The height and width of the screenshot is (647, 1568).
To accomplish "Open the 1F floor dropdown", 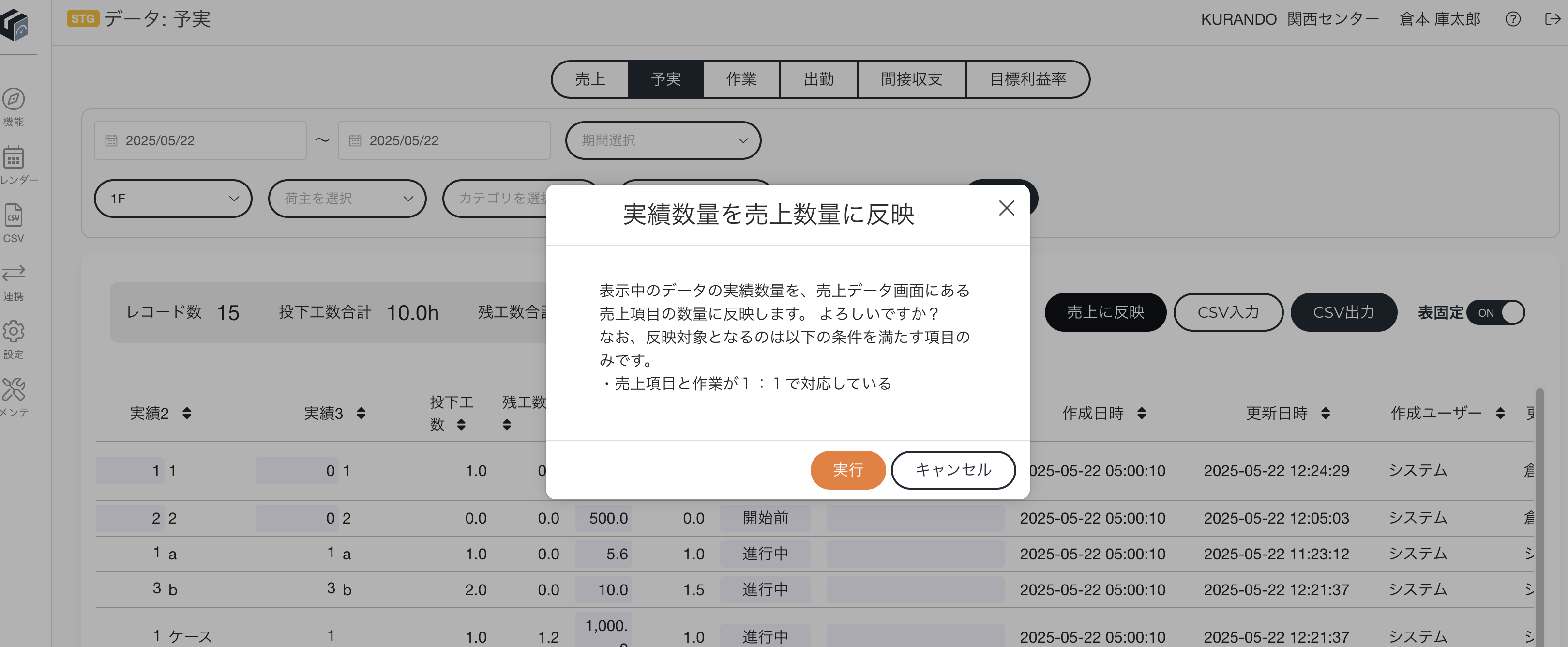I will coord(173,199).
